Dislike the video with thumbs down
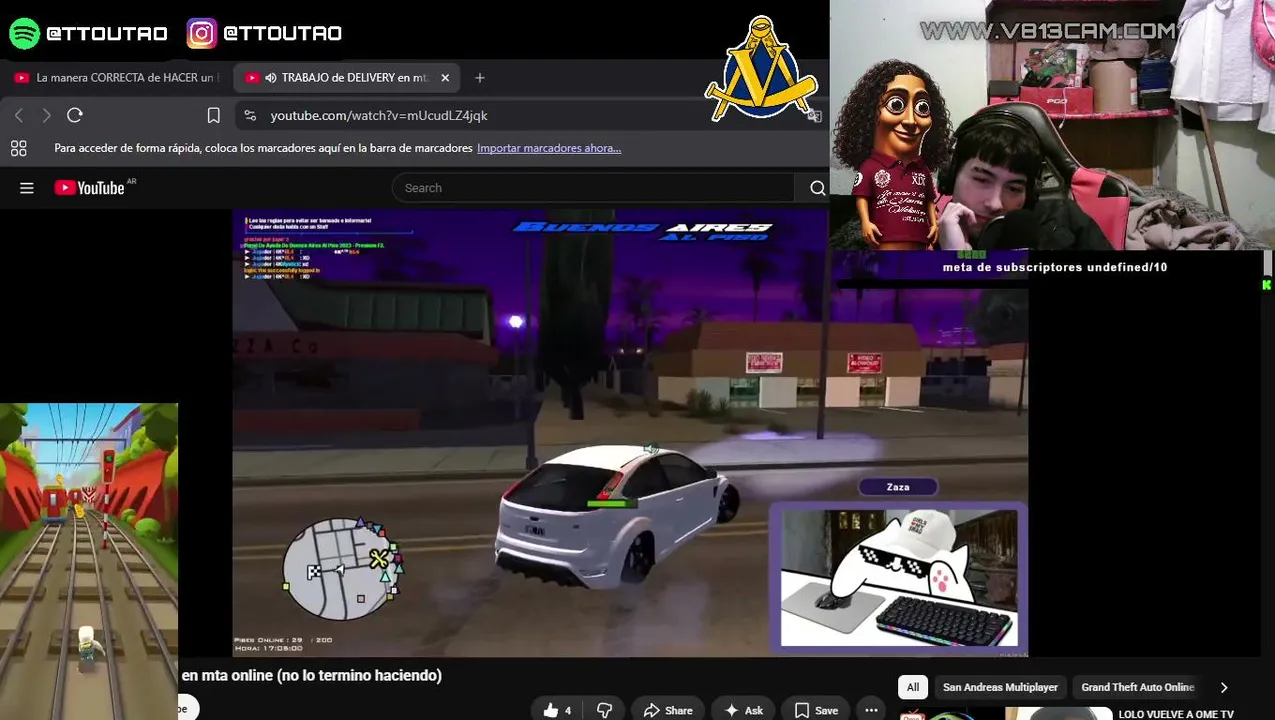The image size is (1275, 720). [x=604, y=710]
